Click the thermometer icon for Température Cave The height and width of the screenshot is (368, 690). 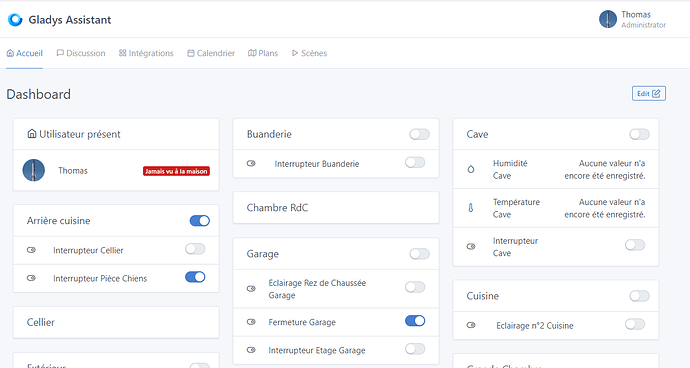471,208
